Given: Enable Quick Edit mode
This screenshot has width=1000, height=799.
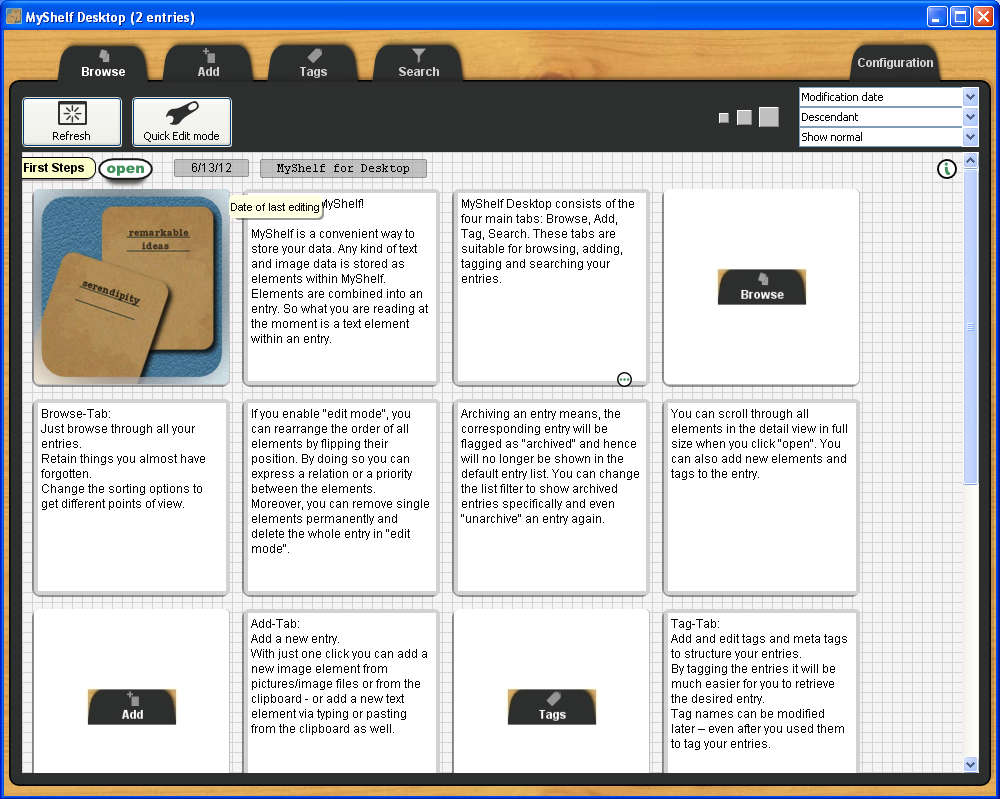Looking at the screenshot, I should point(181,122).
